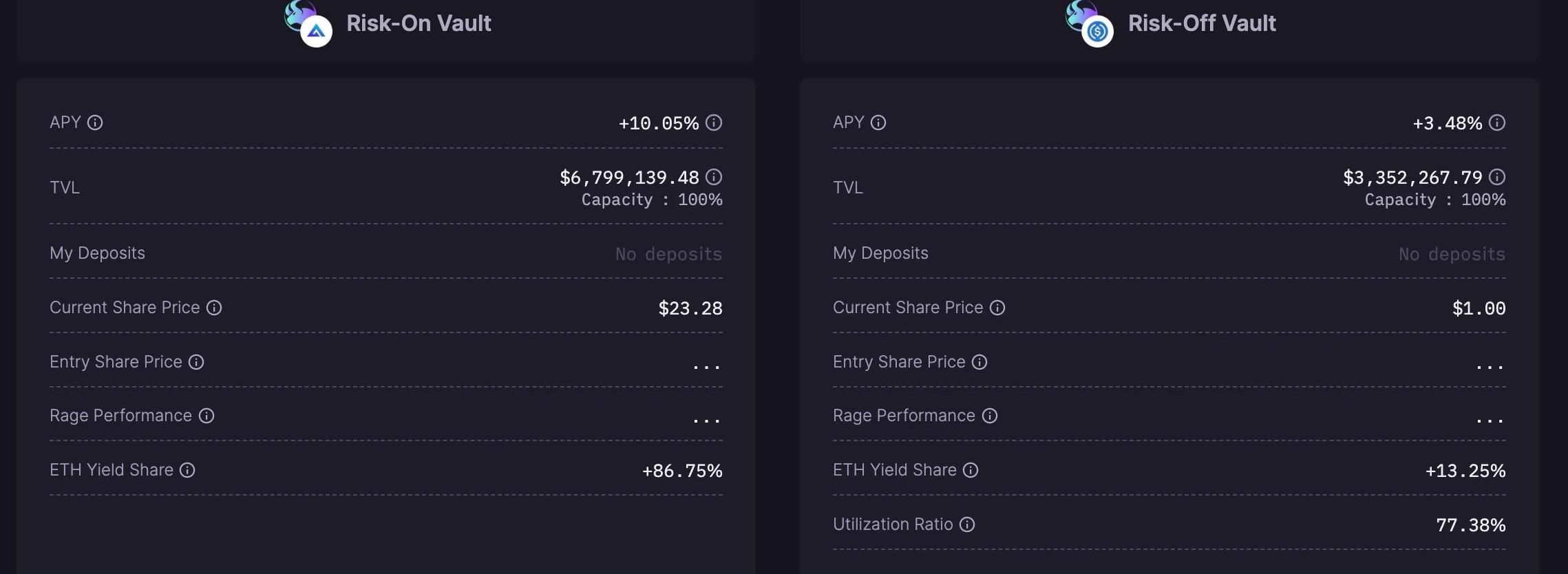Click info icon next to Risk-Off APY label
Viewport: 1568px width, 574px height.
tap(878, 123)
